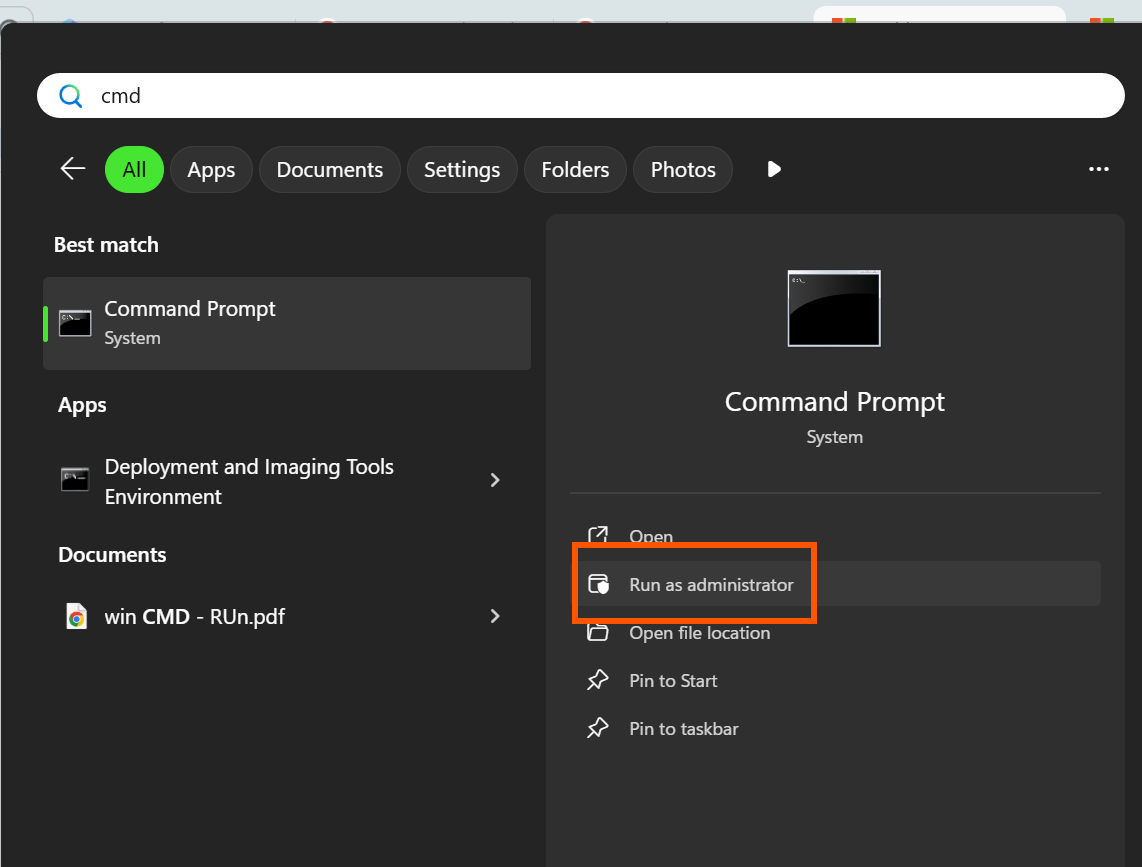Click Pin to taskbar
Viewport: 1142px width, 867px height.
coord(835,729)
